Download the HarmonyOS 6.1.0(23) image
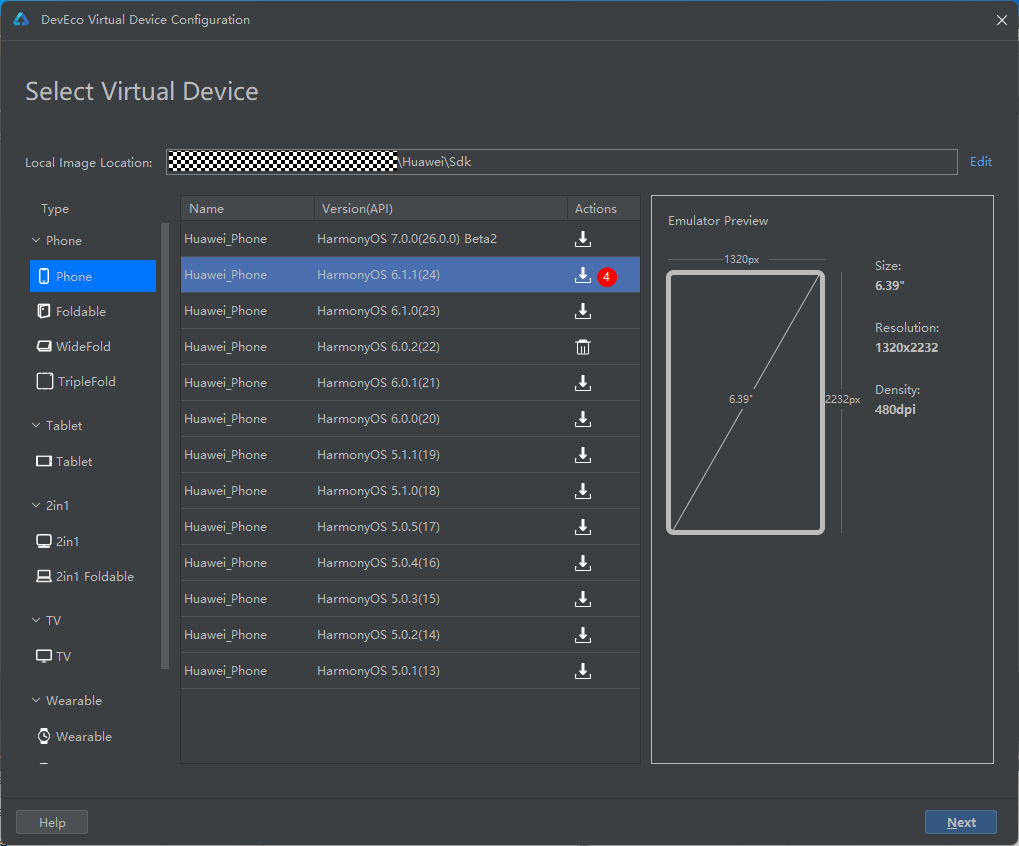The height and width of the screenshot is (846, 1019). point(583,311)
